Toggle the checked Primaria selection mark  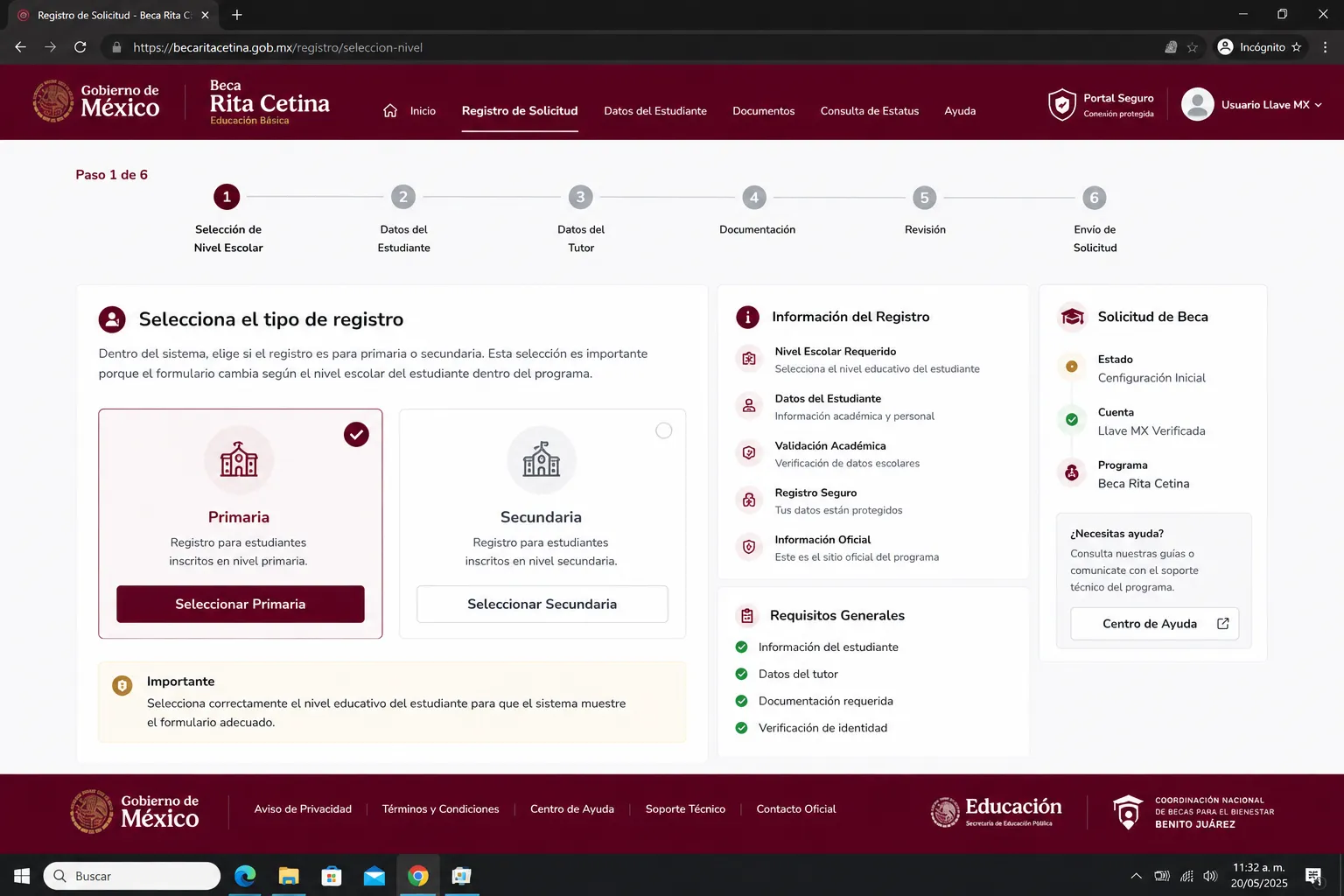[356, 434]
